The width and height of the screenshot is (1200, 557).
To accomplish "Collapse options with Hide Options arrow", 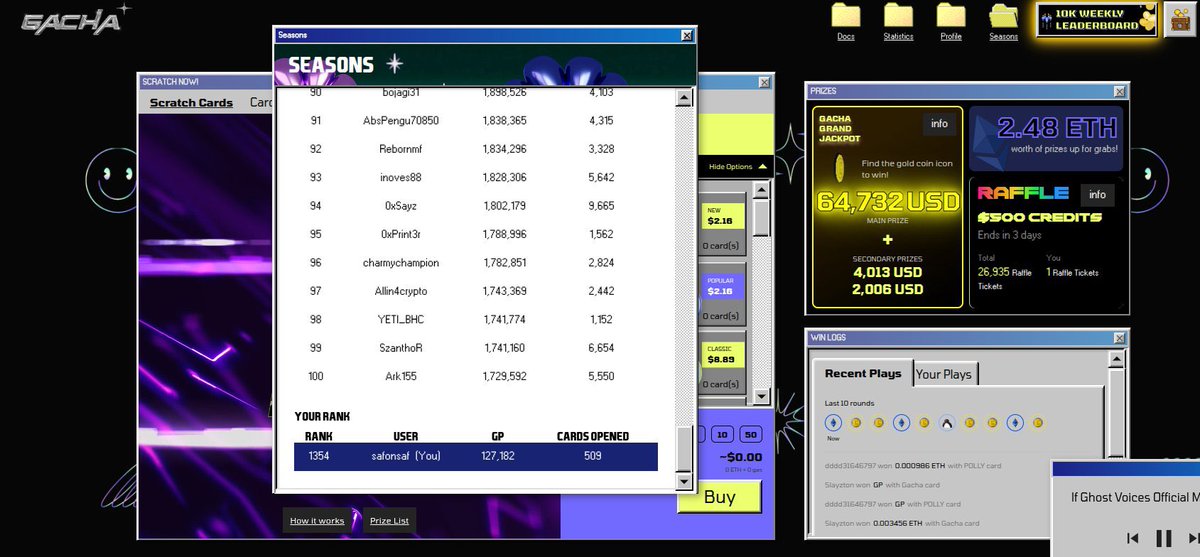I will [x=762, y=167].
